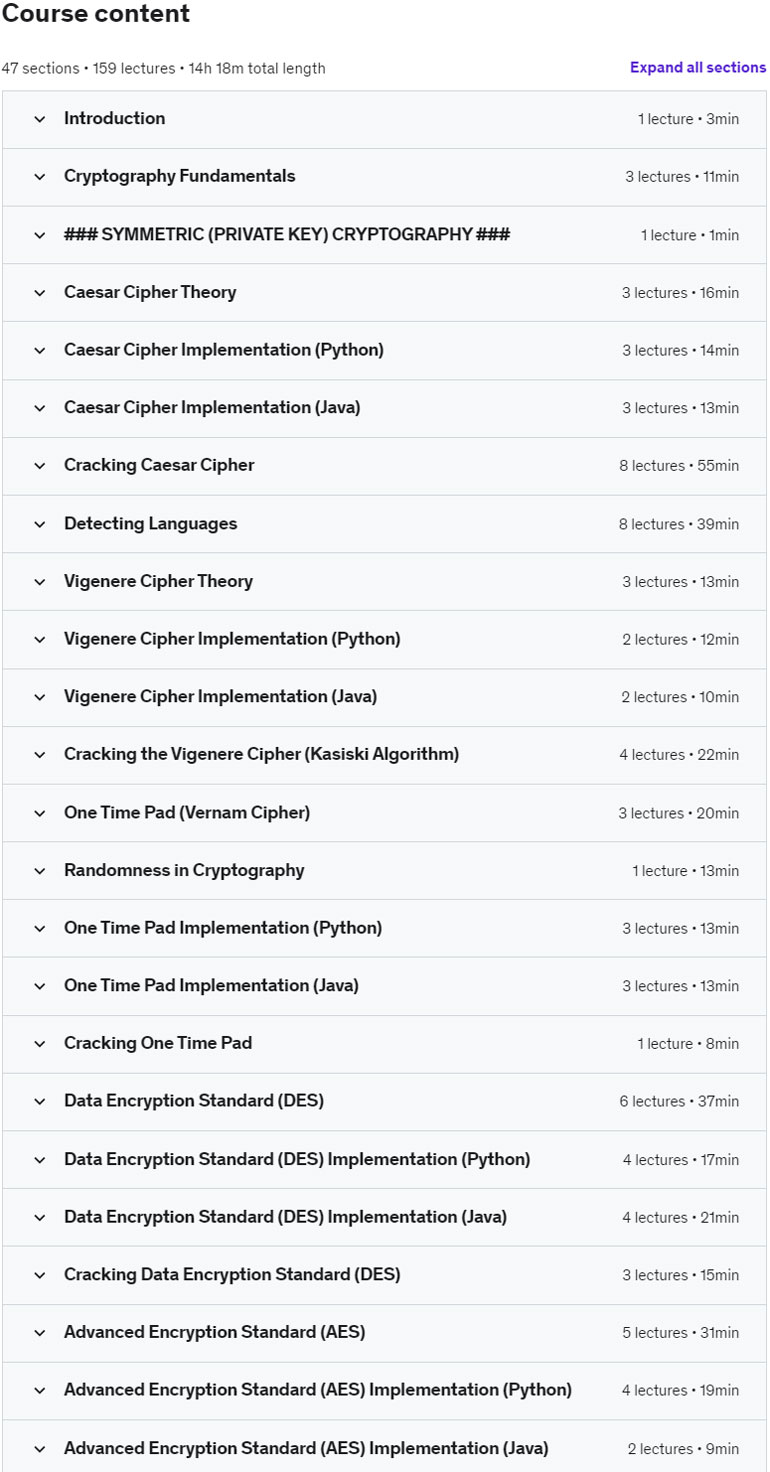Expand the Introduction section chevron
Screen dimensions: 770x1472
pyautogui.click(x=40, y=119)
